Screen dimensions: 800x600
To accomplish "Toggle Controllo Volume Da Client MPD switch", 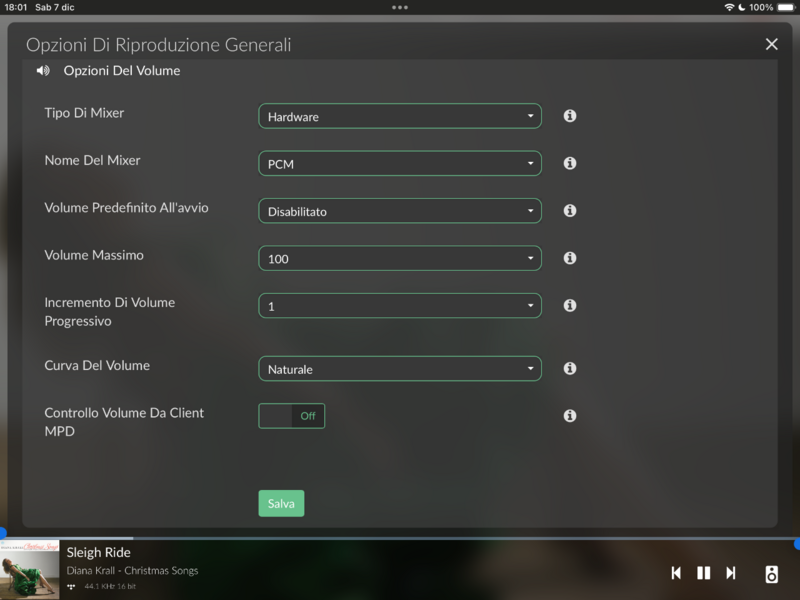I will point(291,416).
